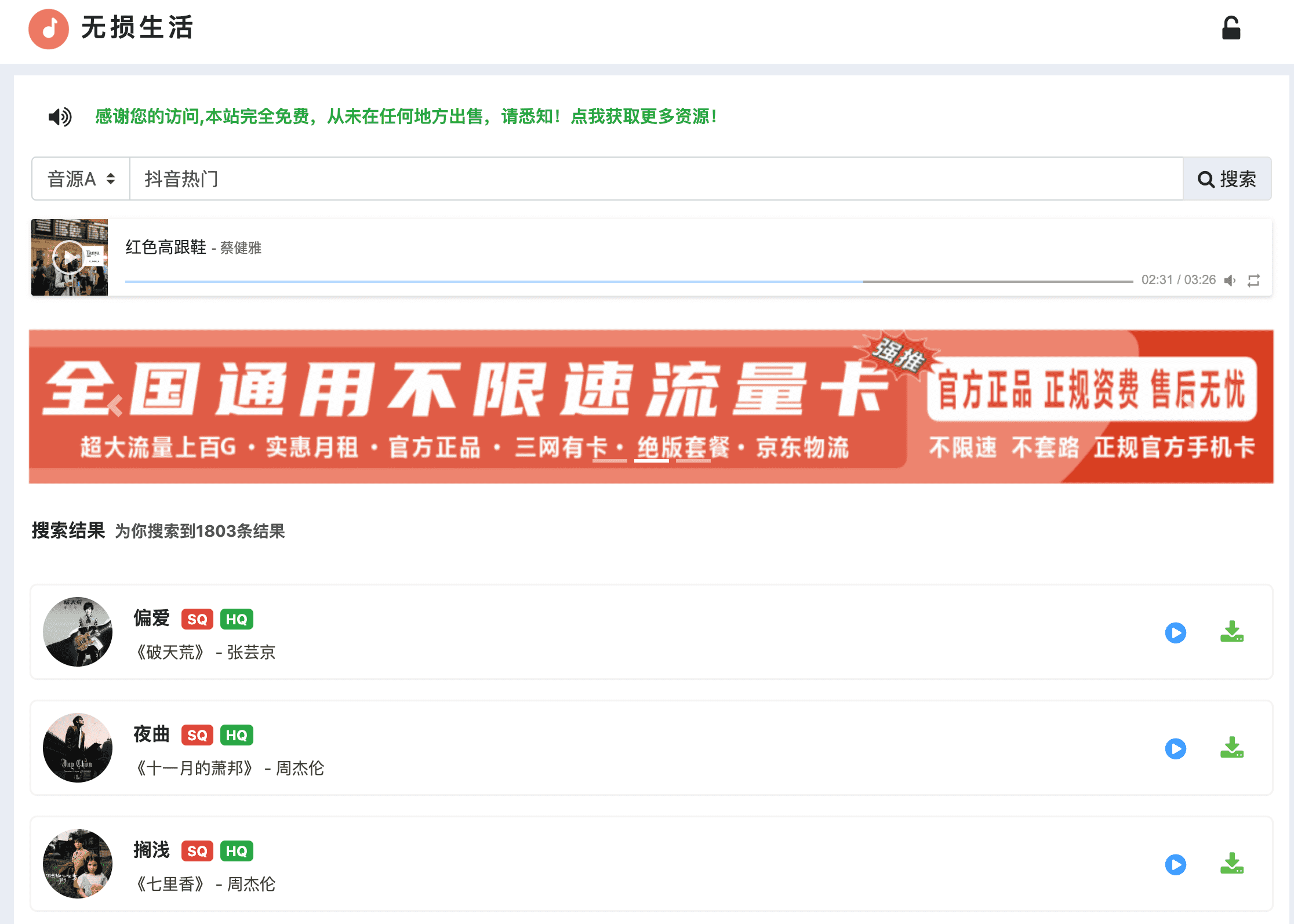Click the HQ badge next to 夜曲

click(238, 735)
